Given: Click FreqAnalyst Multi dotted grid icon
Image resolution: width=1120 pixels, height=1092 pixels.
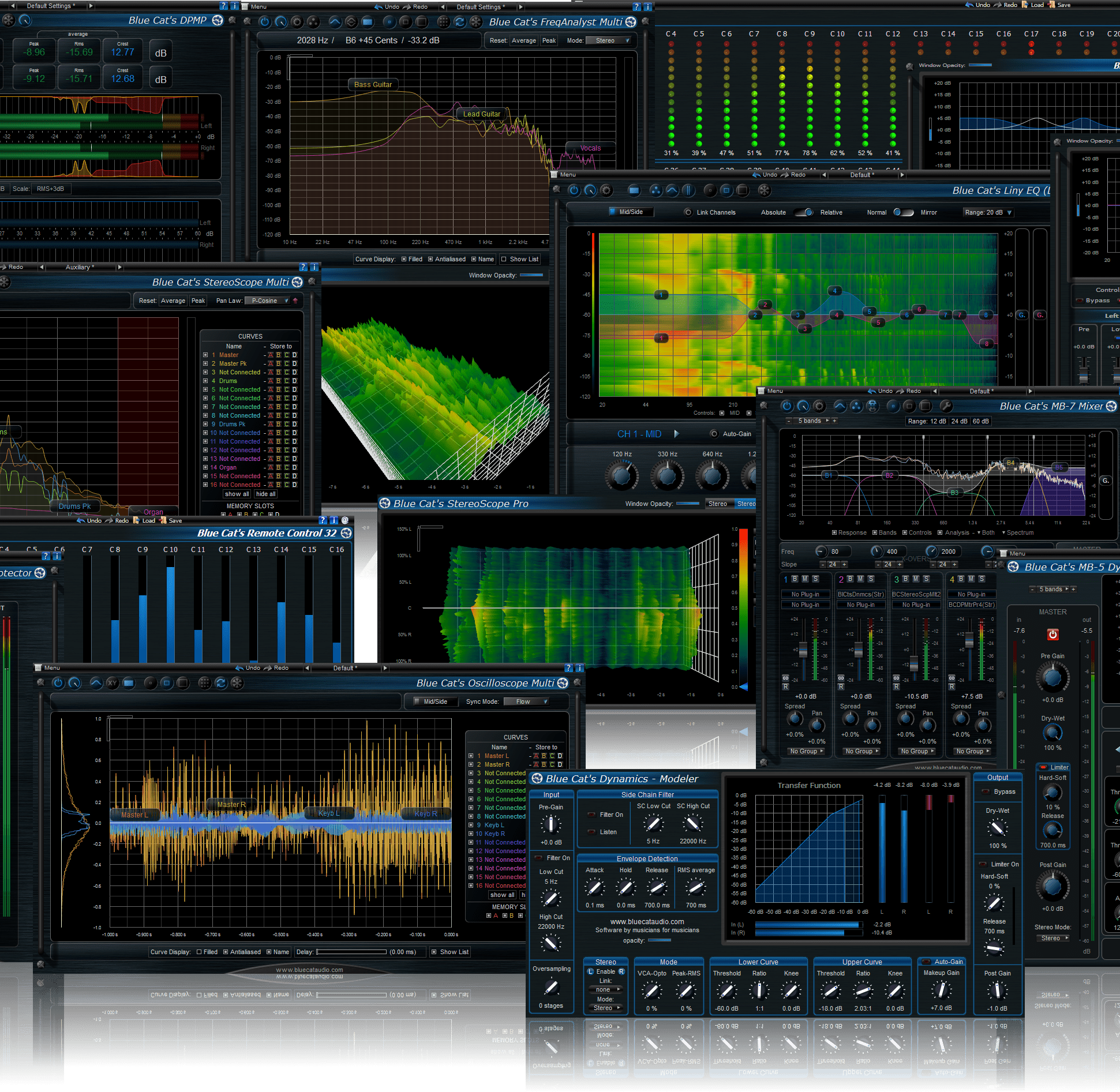Looking at the screenshot, I should coord(443,22).
